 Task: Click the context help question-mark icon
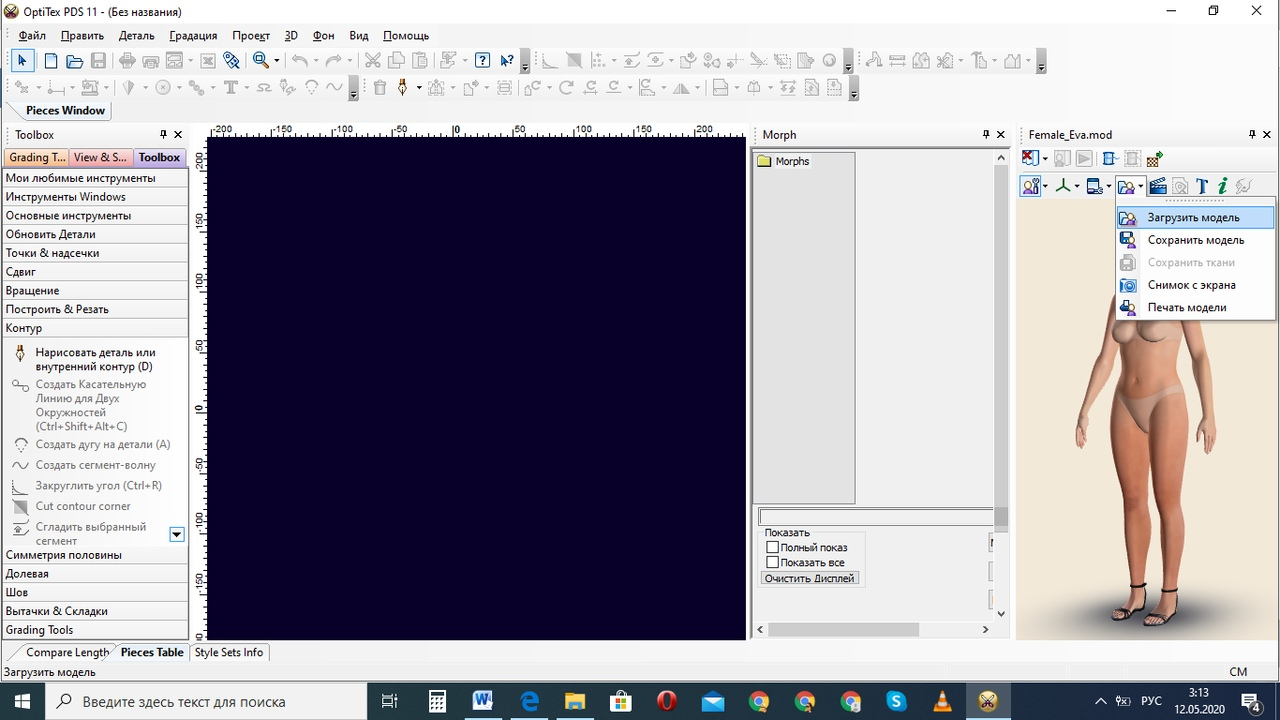(x=507, y=61)
